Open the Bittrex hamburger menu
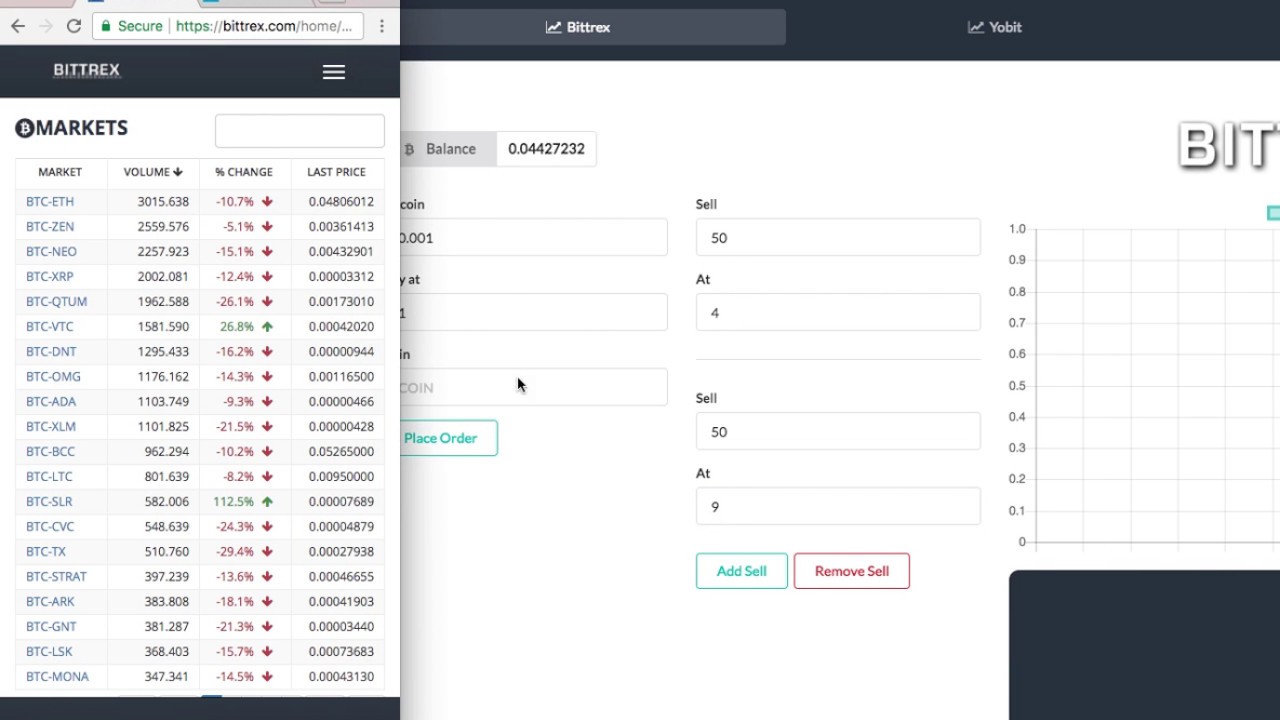This screenshot has height=720, width=1280. pos(334,72)
